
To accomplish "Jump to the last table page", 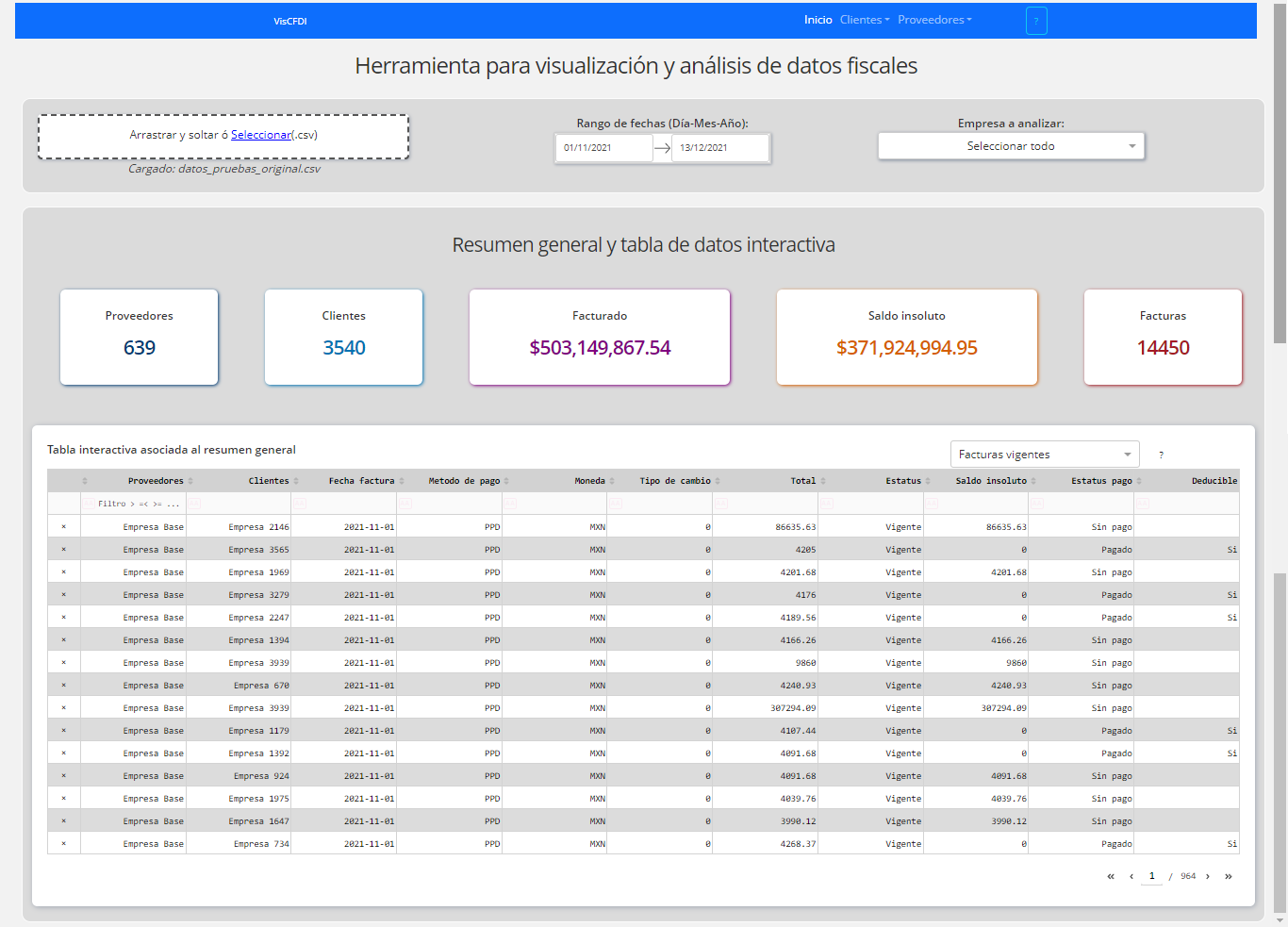I will (x=1229, y=876).
